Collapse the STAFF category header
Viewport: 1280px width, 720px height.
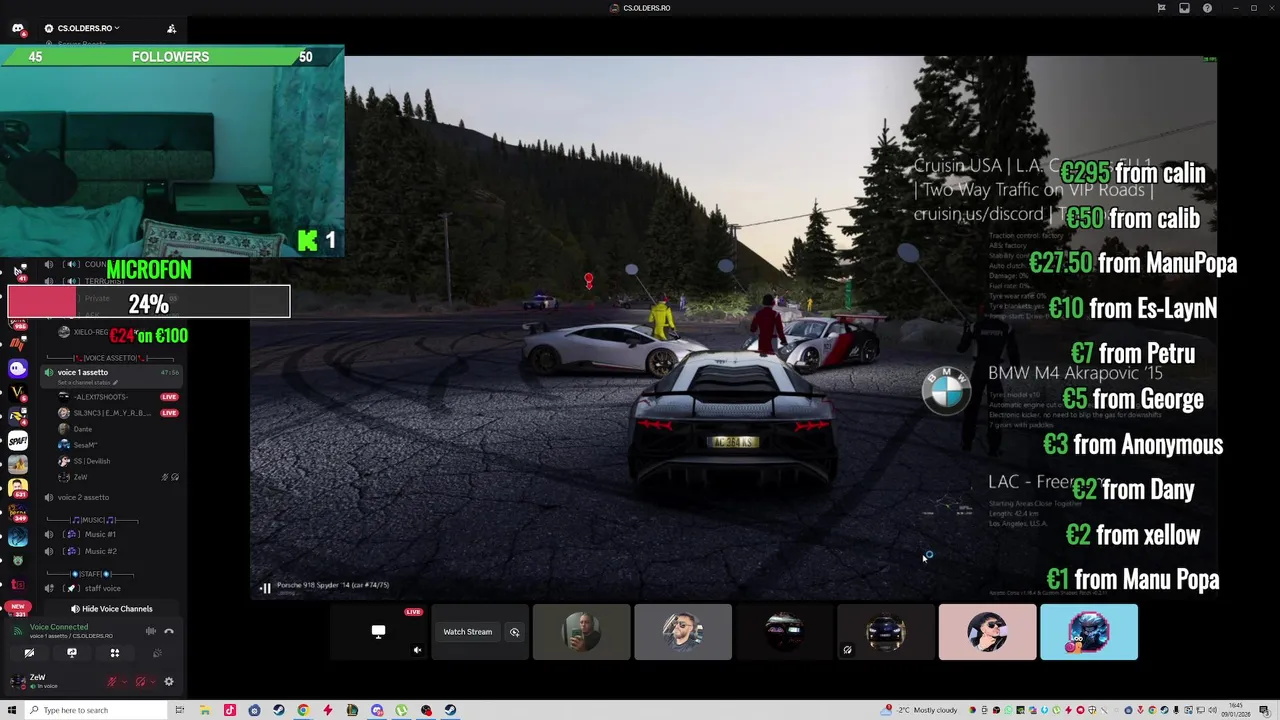click(91, 574)
